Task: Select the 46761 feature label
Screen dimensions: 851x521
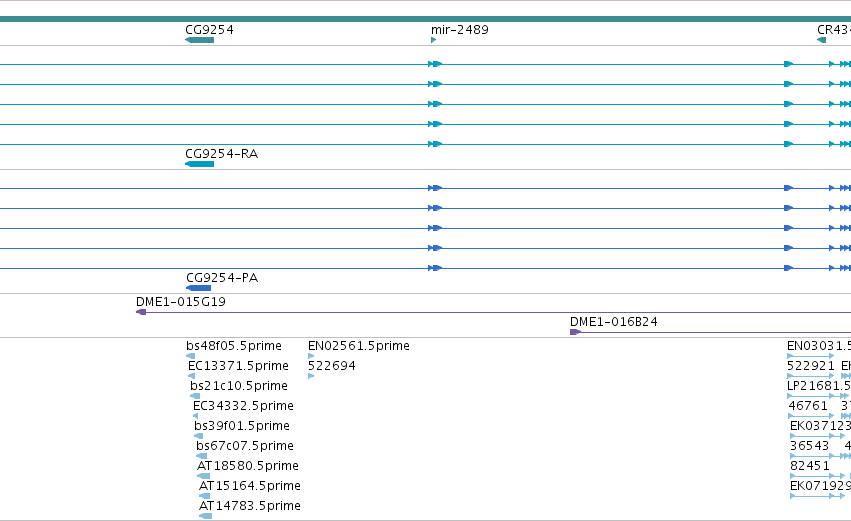Action: (808, 406)
